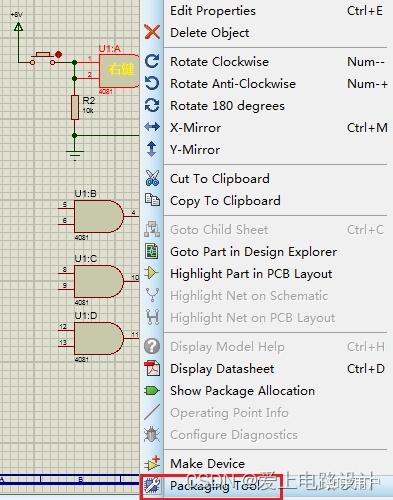Click the scissors Cut To Clipboard icon

pos(152,178)
